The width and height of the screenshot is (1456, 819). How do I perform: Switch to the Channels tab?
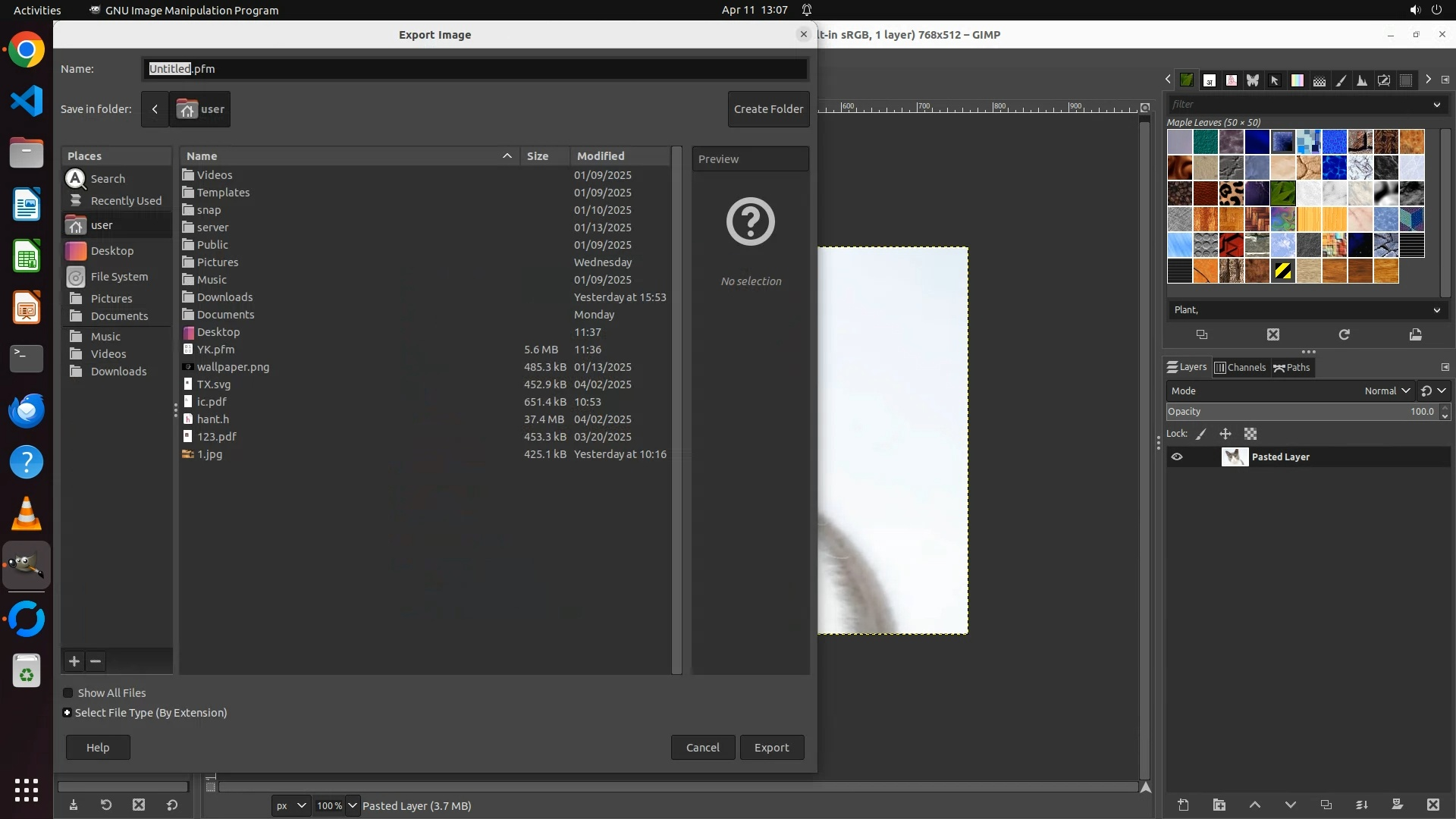click(x=1240, y=367)
